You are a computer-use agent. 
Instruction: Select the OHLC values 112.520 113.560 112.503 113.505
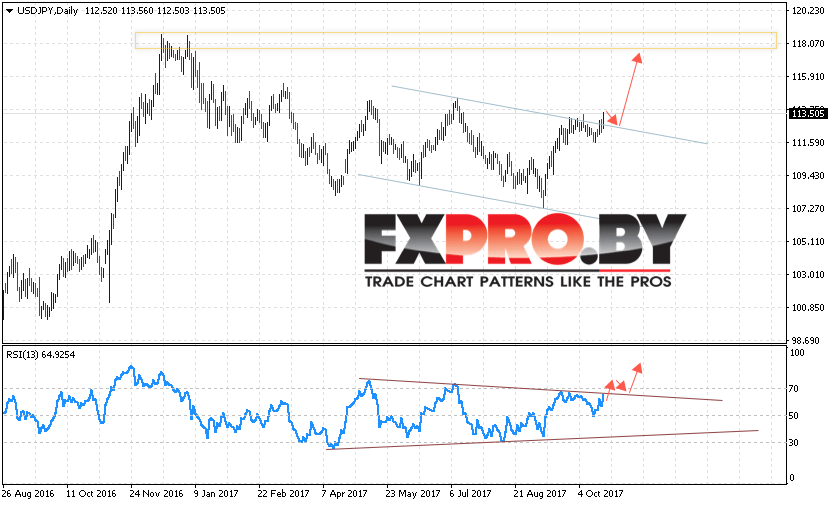155,11
